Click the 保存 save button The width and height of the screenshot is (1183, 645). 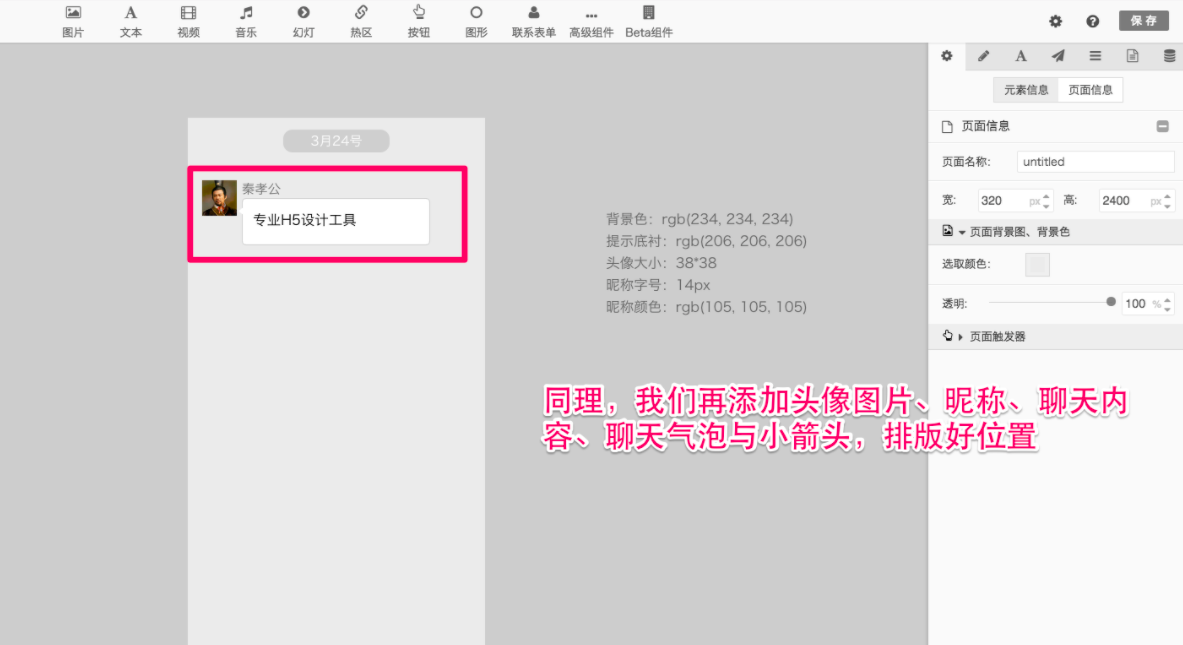(x=1143, y=21)
